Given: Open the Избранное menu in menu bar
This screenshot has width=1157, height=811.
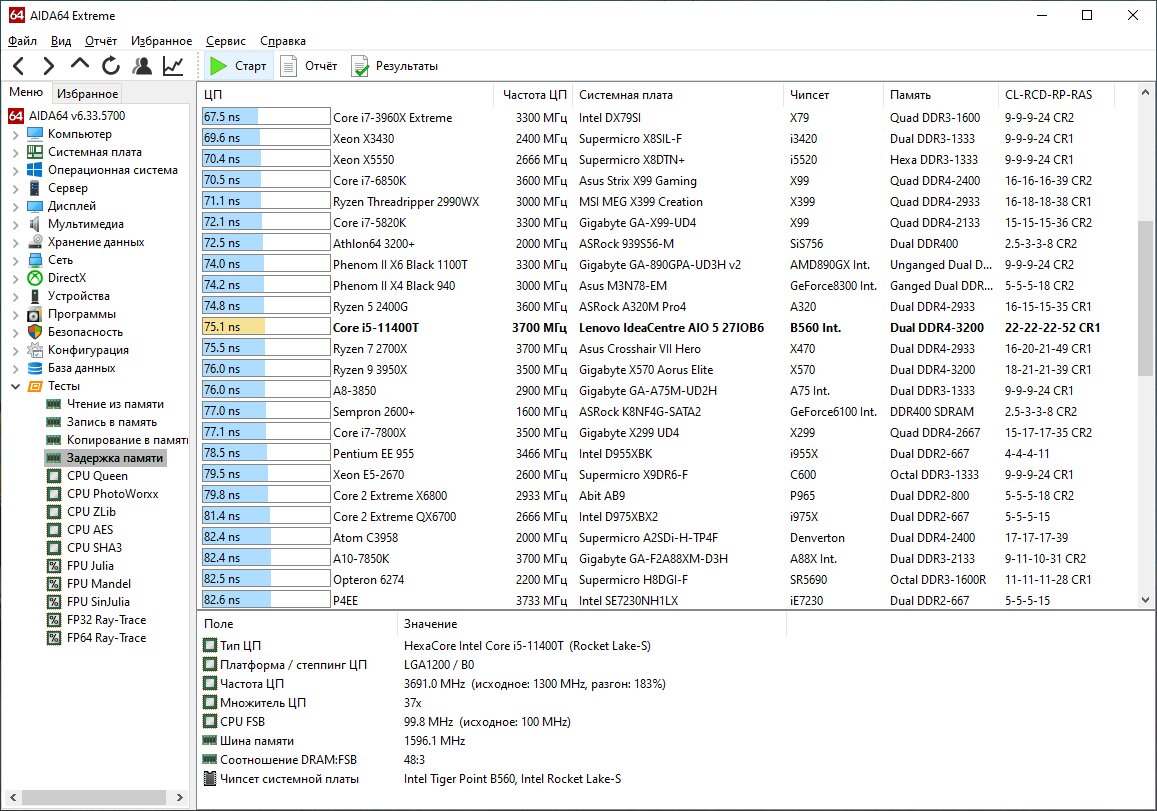Looking at the screenshot, I should (x=161, y=41).
